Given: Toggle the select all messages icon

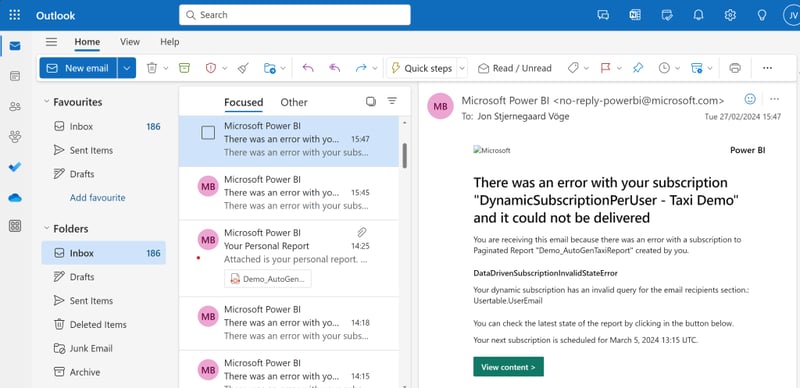Looking at the screenshot, I should [371, 102].
